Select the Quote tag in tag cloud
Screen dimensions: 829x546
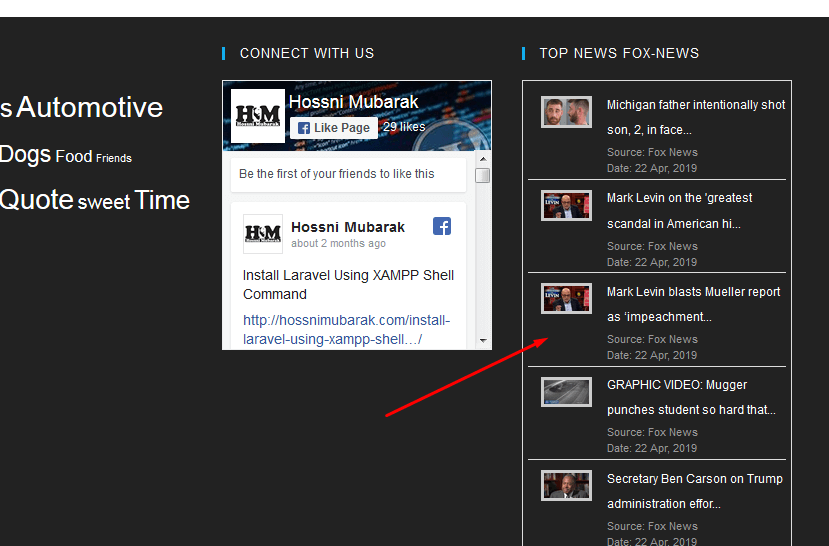pyautogui.click(x=36, y=200)
